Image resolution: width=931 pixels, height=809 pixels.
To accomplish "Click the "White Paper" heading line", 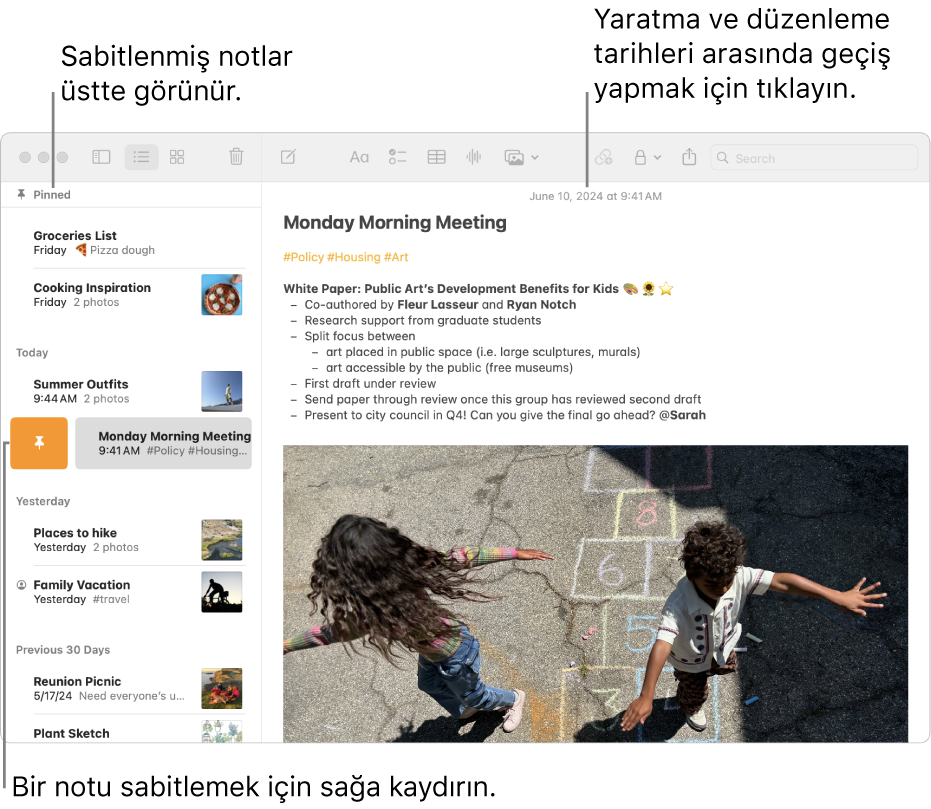I will pyautogui.click(x=479, y=288).
